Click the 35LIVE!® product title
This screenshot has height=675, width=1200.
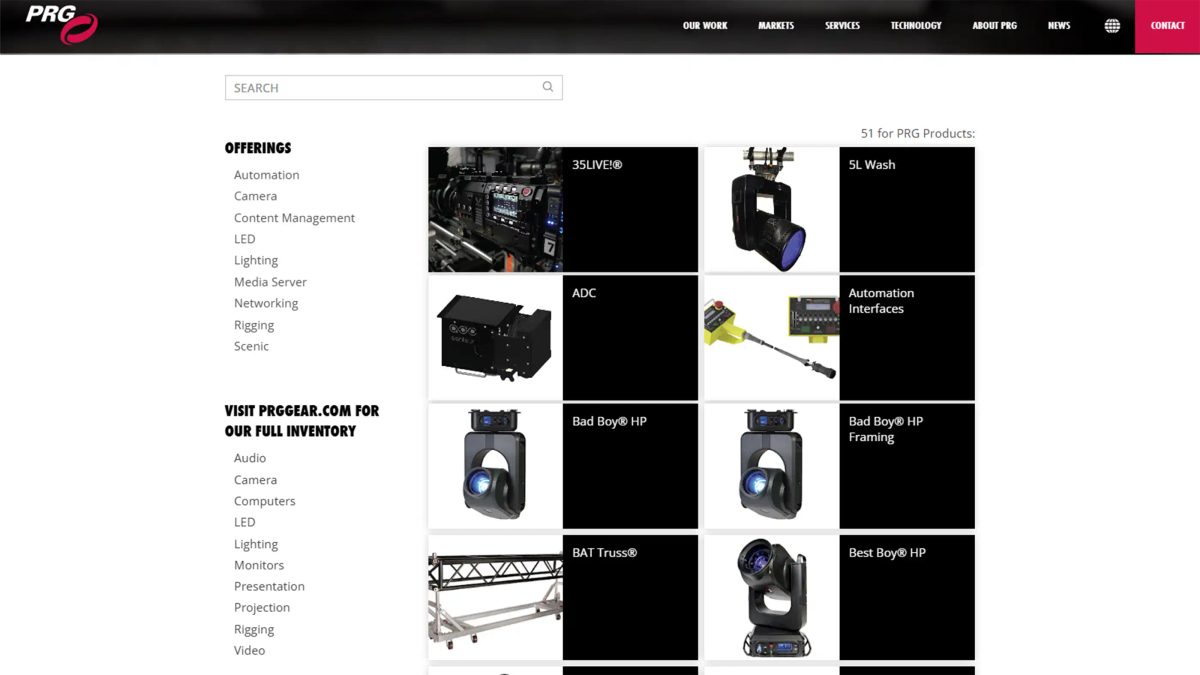click(597, 165)
